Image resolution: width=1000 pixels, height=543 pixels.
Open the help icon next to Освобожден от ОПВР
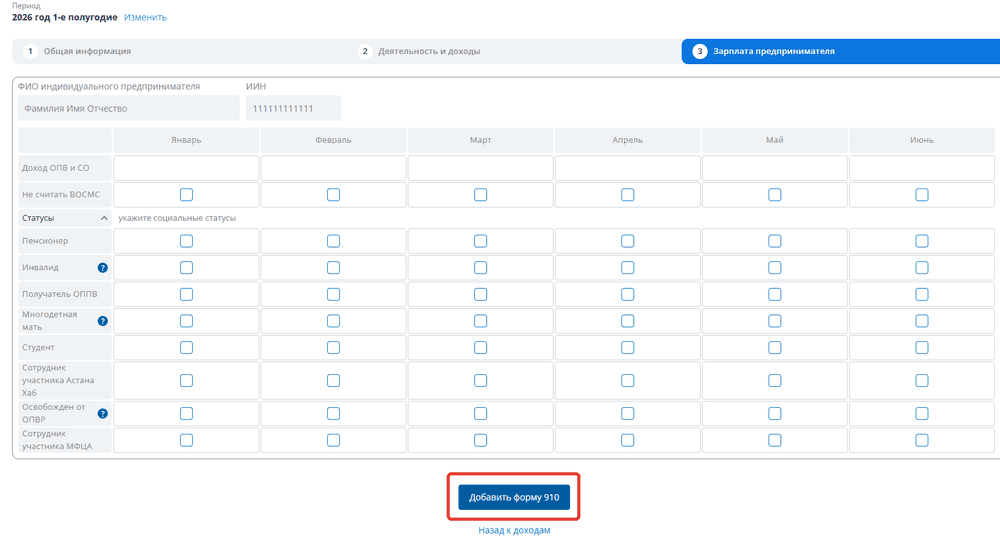tap(103, 413)
